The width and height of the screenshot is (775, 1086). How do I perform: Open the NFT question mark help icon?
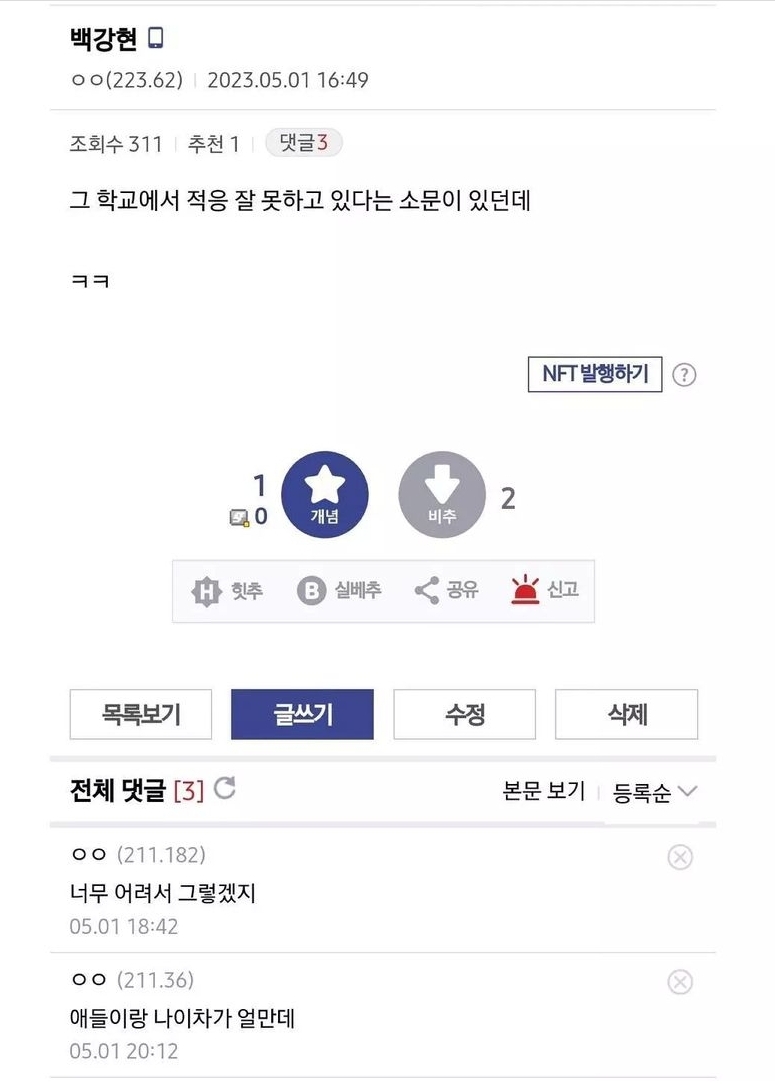pyautogui.click(x=686, y=373)
